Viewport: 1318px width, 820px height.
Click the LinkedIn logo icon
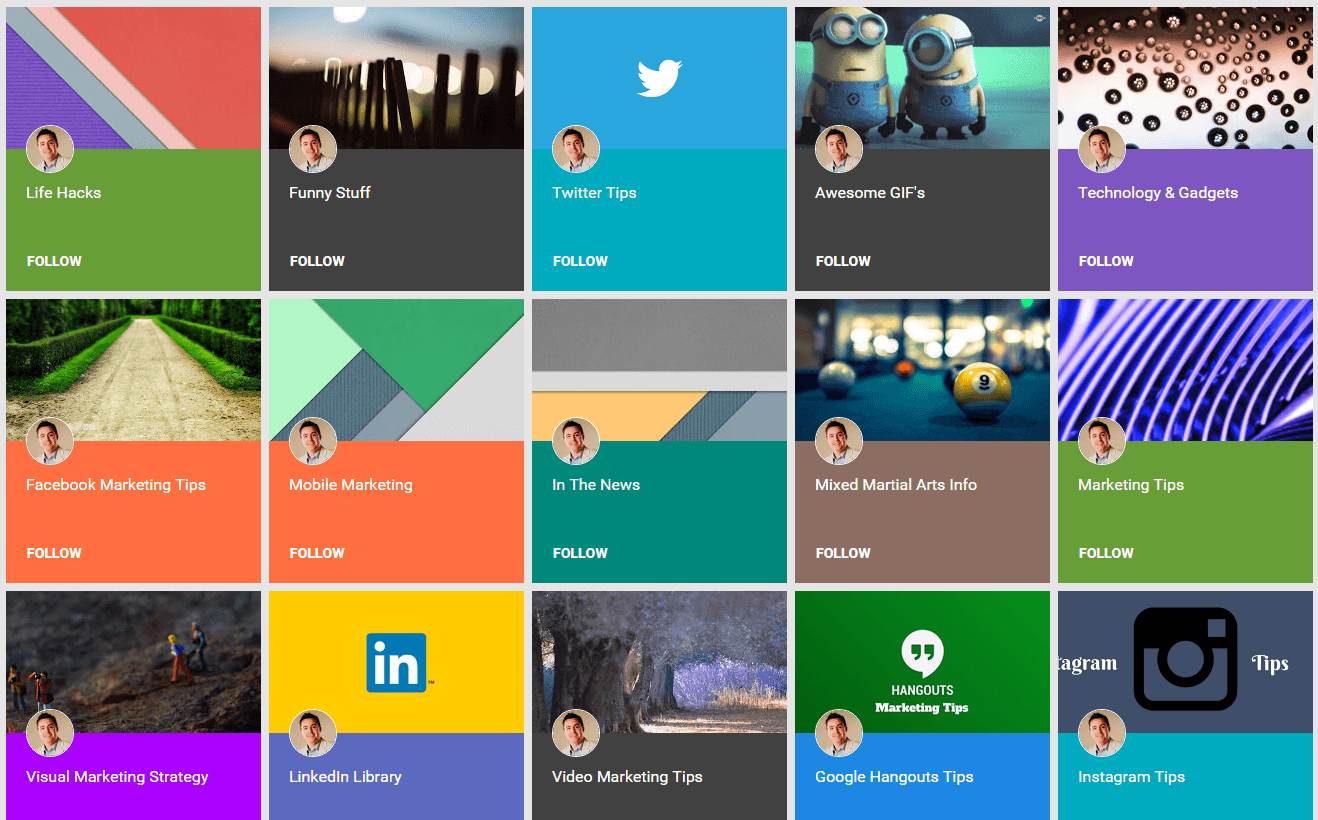click(x=397, y=662)
